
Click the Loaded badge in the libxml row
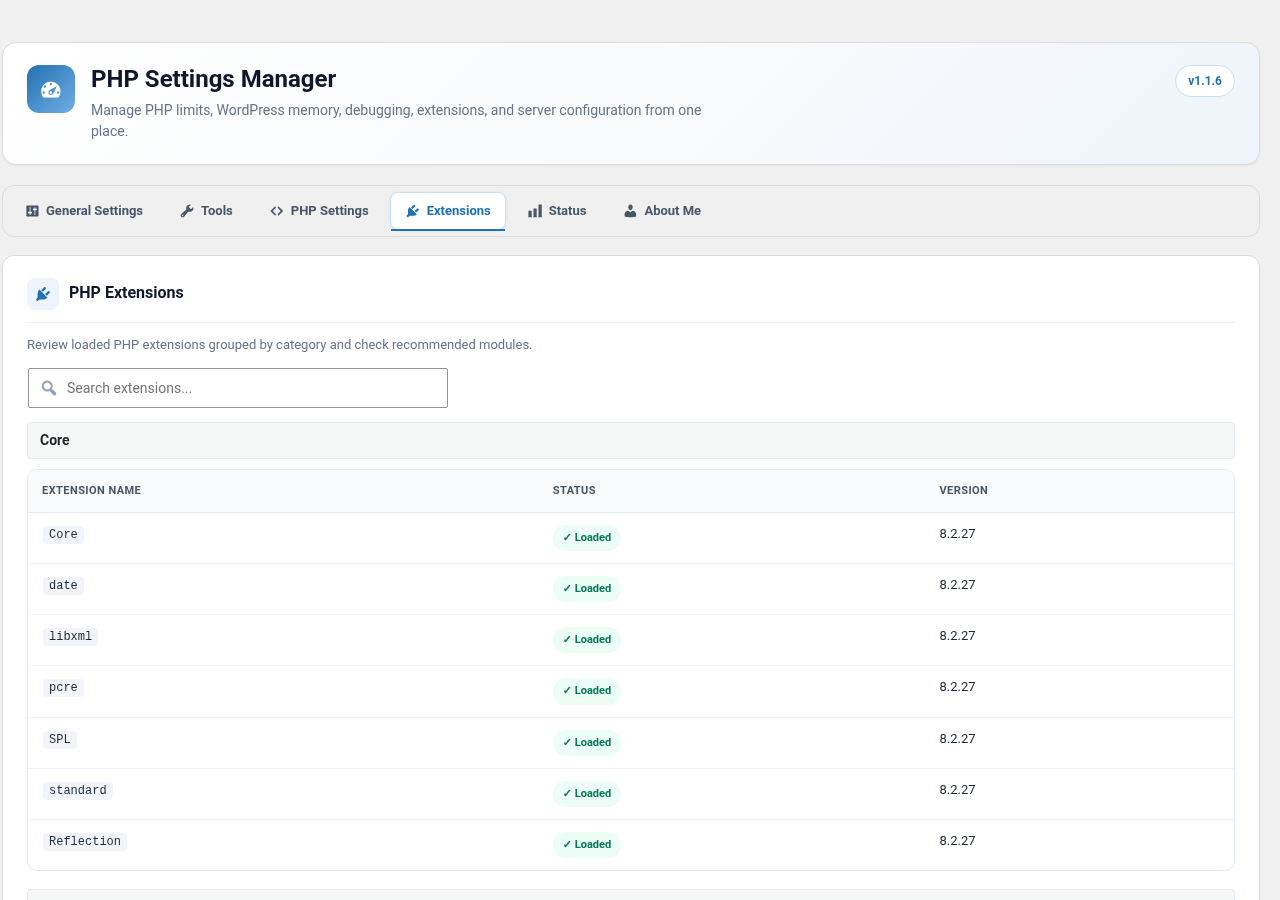587,640
